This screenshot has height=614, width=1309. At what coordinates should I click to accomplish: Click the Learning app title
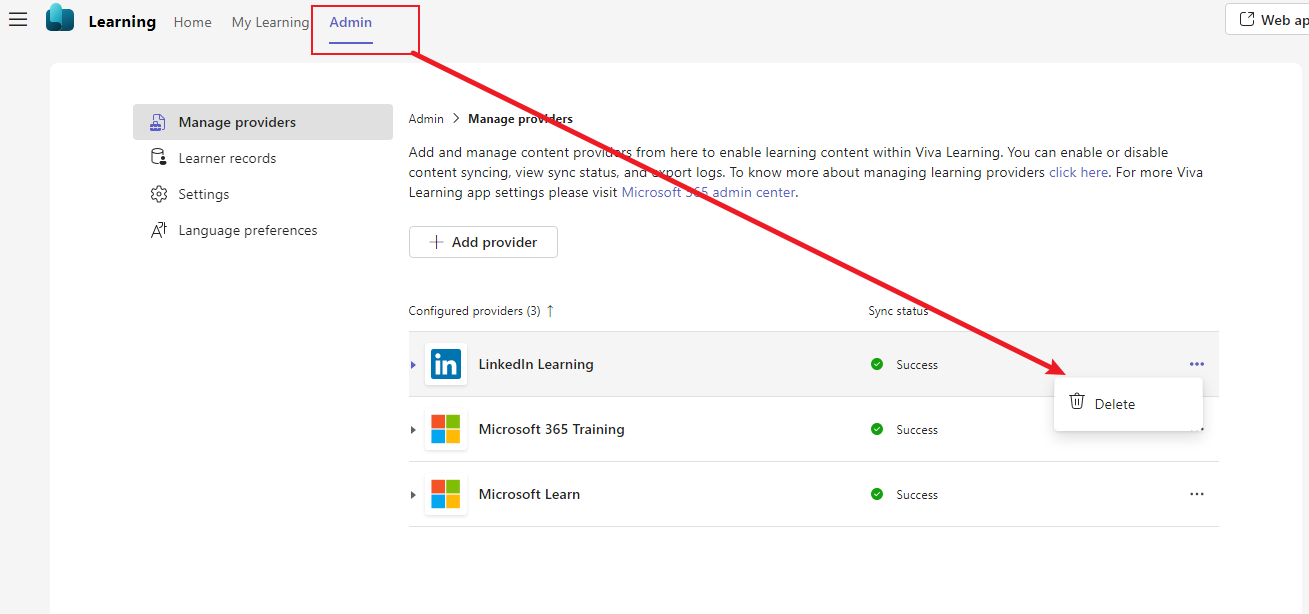[122, 21]
